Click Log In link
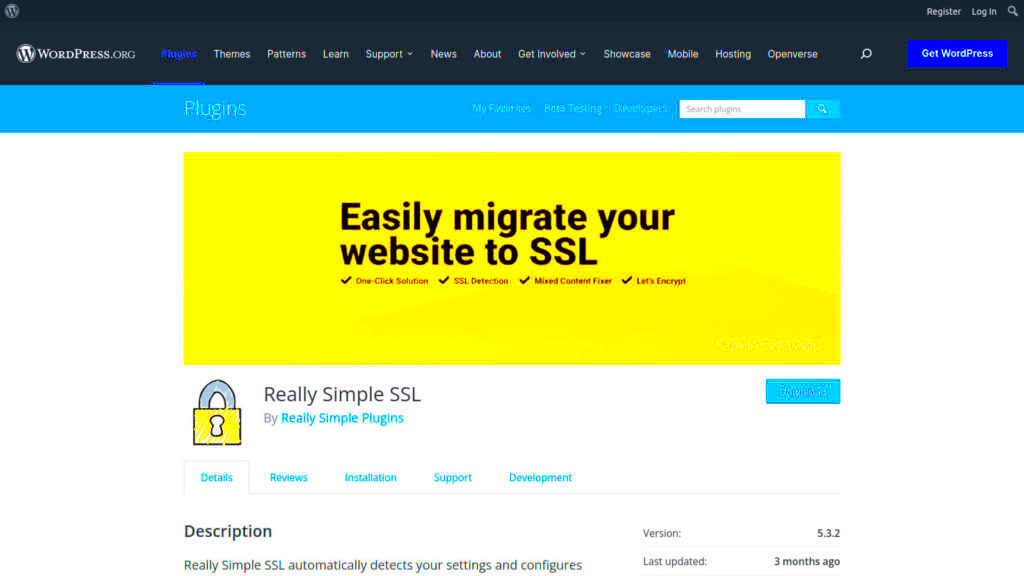This screenshot has width=1024, height=576. [x=984, y=12]
